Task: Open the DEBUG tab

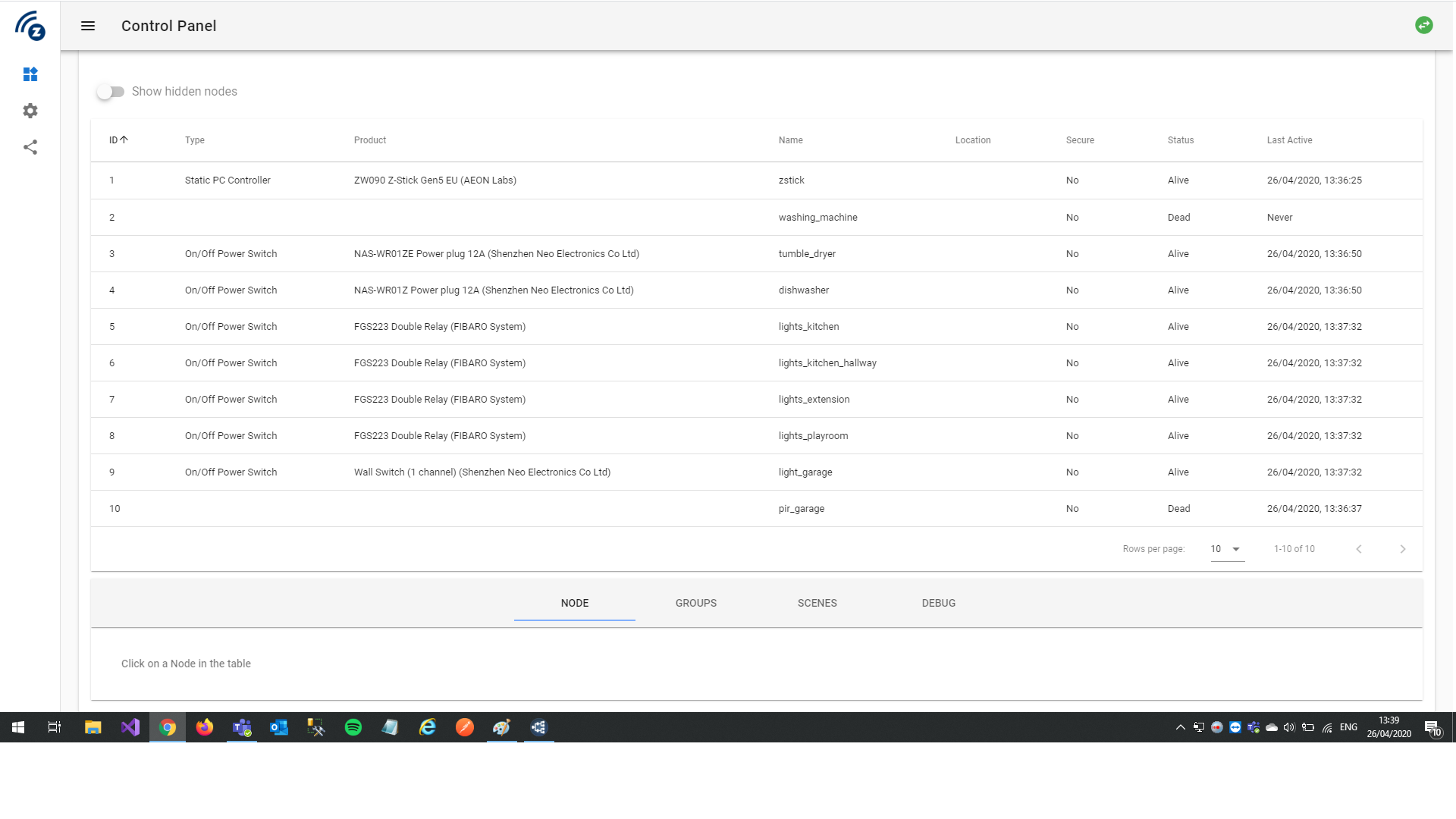Action: pyautogui.click(x=938, y=603)
